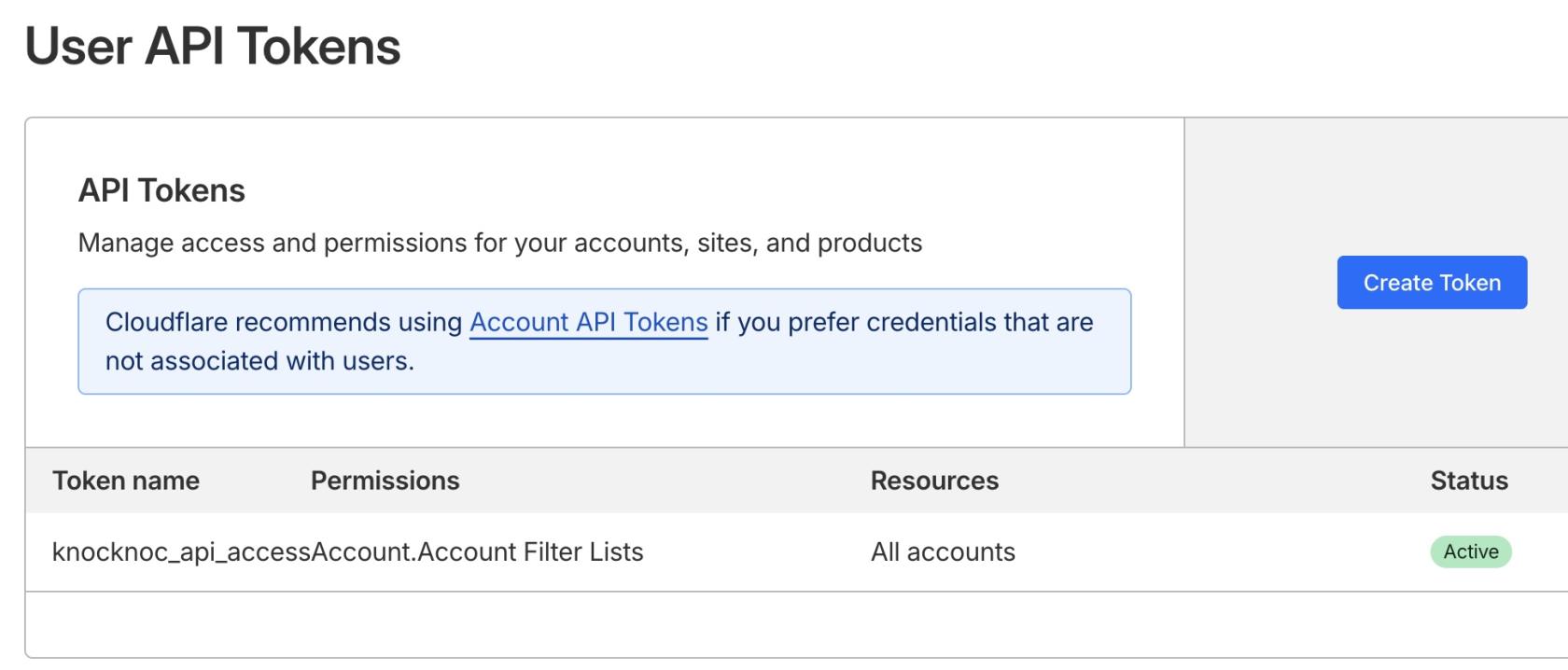Screen dimensions: 1568x670
Task: Click the Resources column header
Action: pyautogui.click(x=934, y=481)
